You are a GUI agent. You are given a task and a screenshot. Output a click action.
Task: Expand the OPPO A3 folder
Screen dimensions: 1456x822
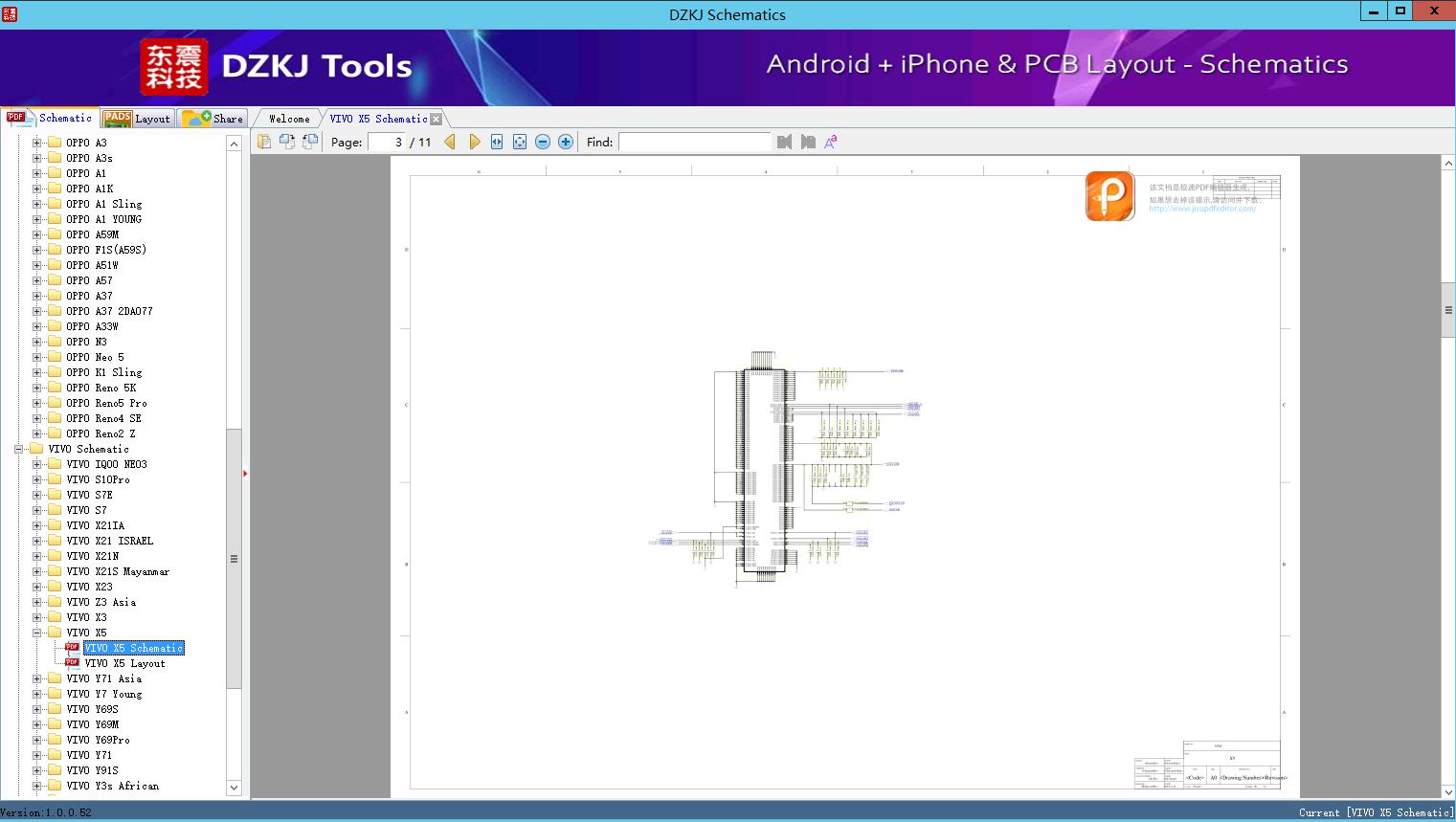tap(37, 143)
